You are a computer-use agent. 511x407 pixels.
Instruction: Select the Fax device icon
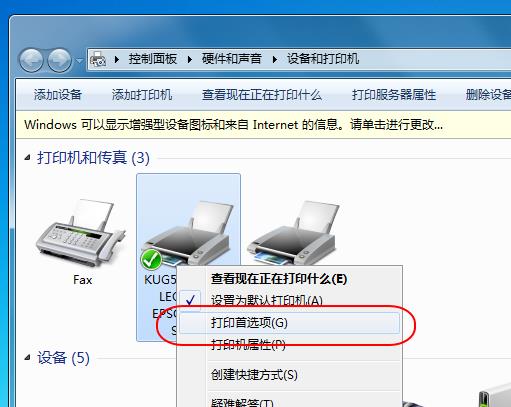81,233
